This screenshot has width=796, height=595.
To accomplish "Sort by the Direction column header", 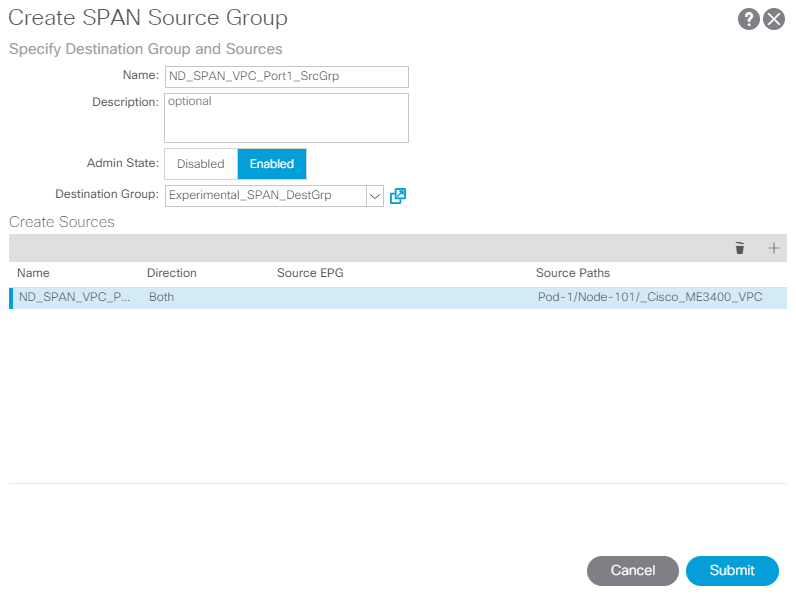I will click(x=172, y=273).
